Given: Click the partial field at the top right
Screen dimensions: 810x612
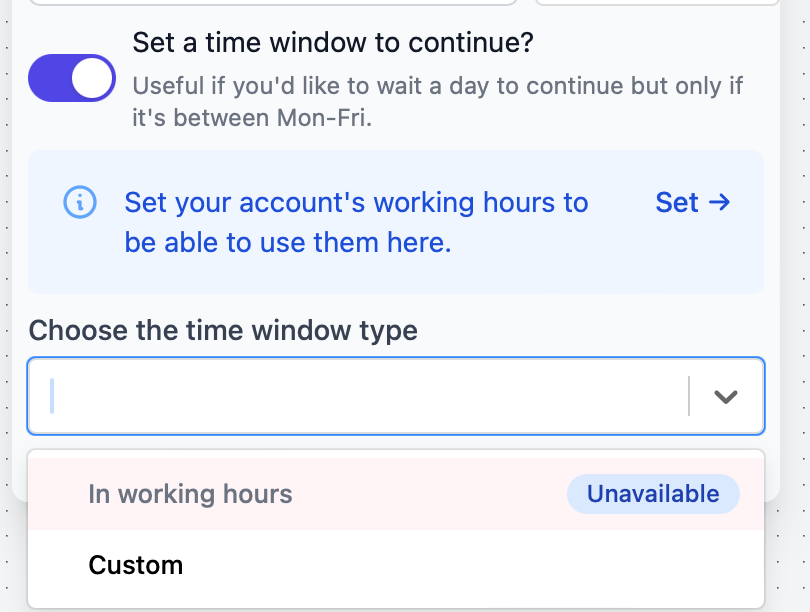Looking at the screenshot, I should click(x=655, y=5).
